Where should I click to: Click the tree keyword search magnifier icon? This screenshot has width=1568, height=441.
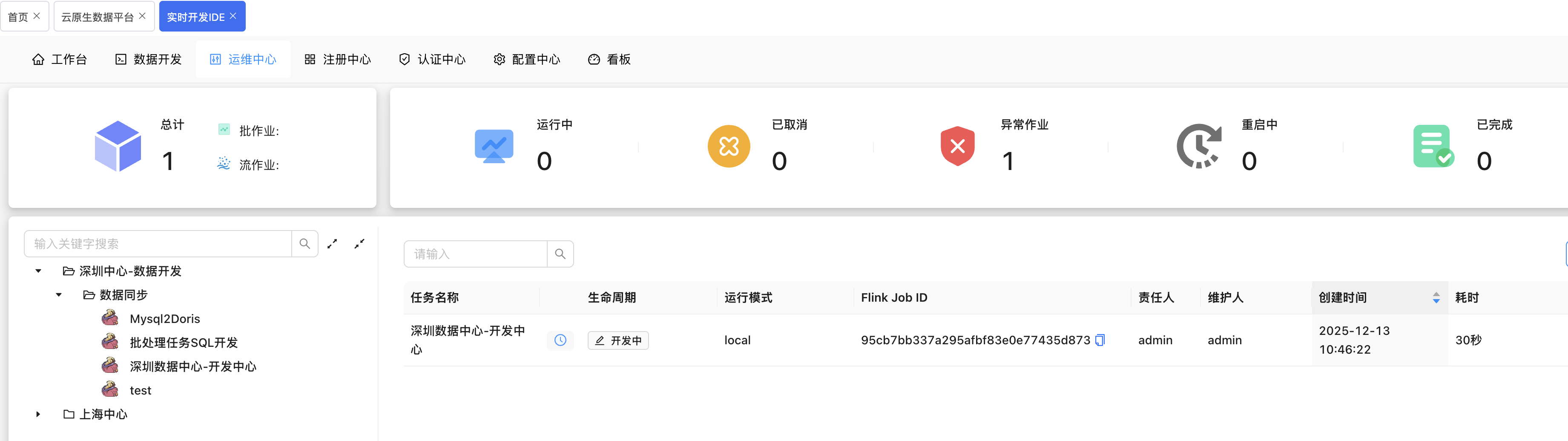305,244
